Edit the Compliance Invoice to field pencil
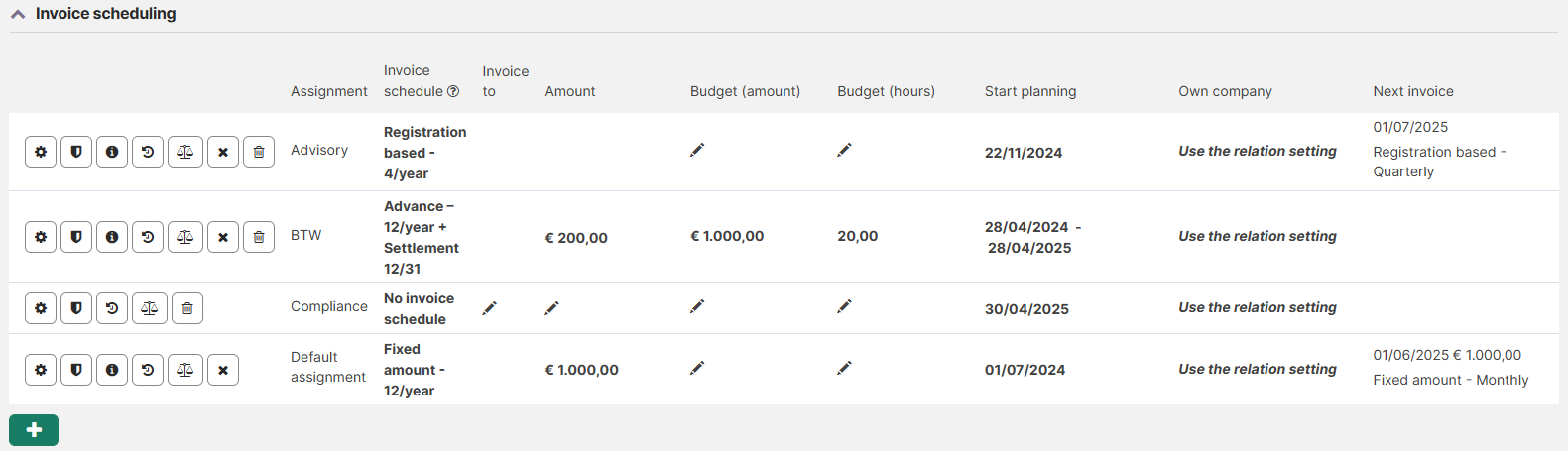Viewport: 1568px width, 451px height. coord(489,308)
